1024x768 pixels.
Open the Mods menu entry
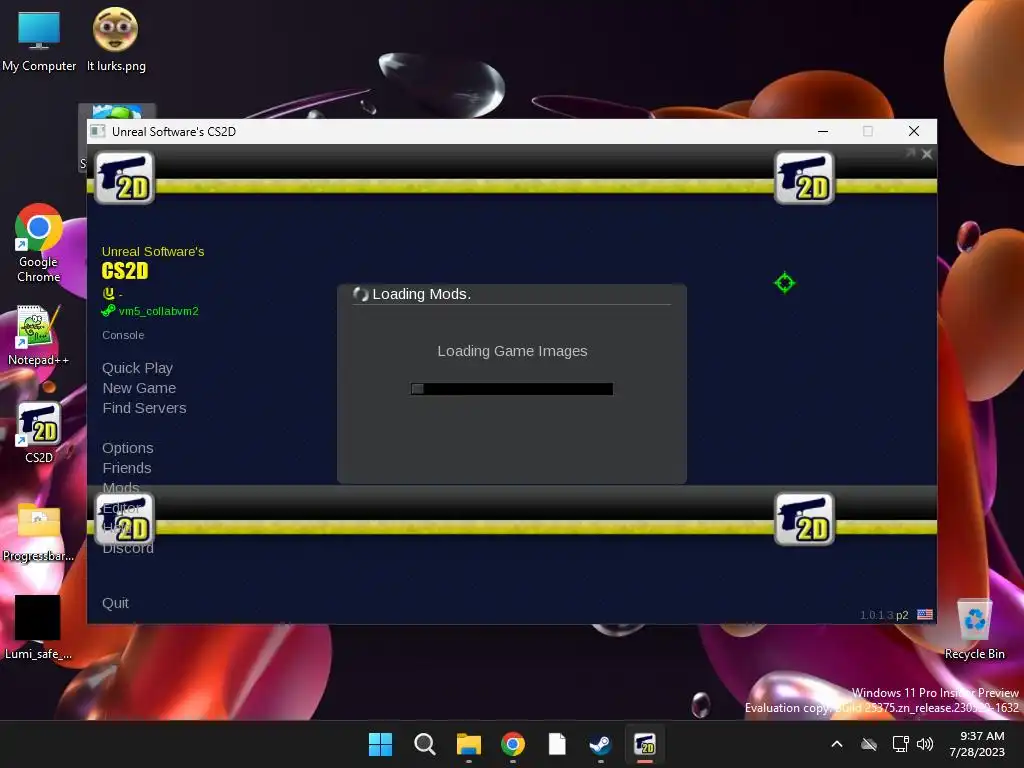[121, 488]
